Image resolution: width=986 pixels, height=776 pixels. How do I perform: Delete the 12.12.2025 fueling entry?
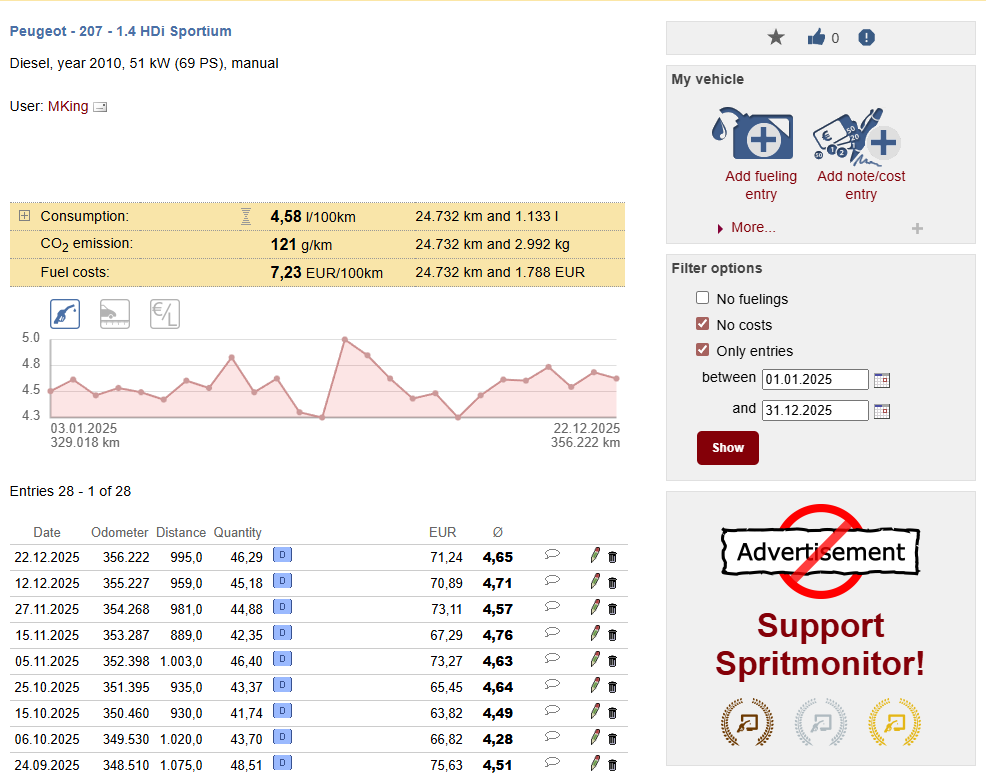(612, 584)
